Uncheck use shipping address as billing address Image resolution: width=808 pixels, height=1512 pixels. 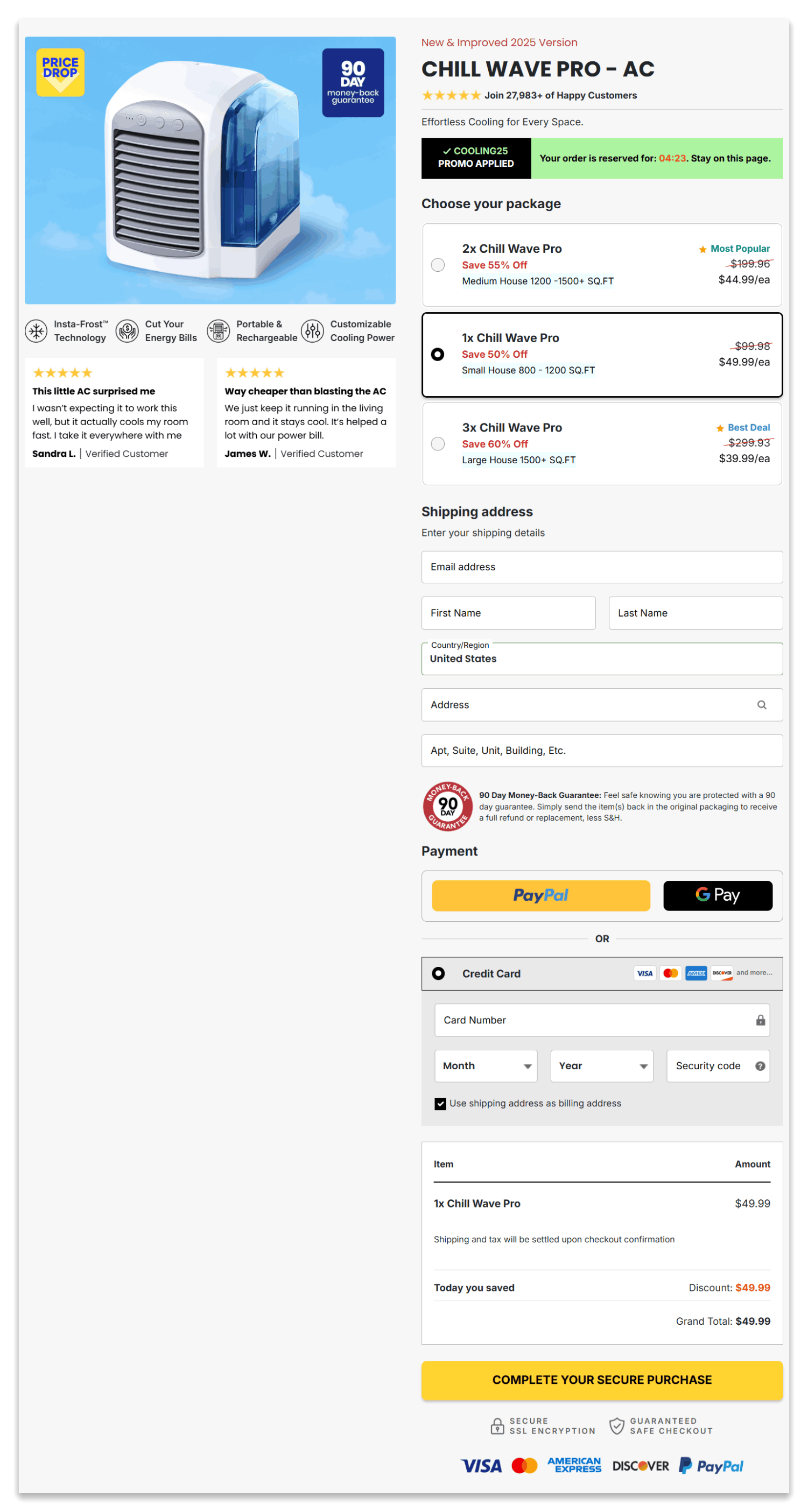(440, 1104)
